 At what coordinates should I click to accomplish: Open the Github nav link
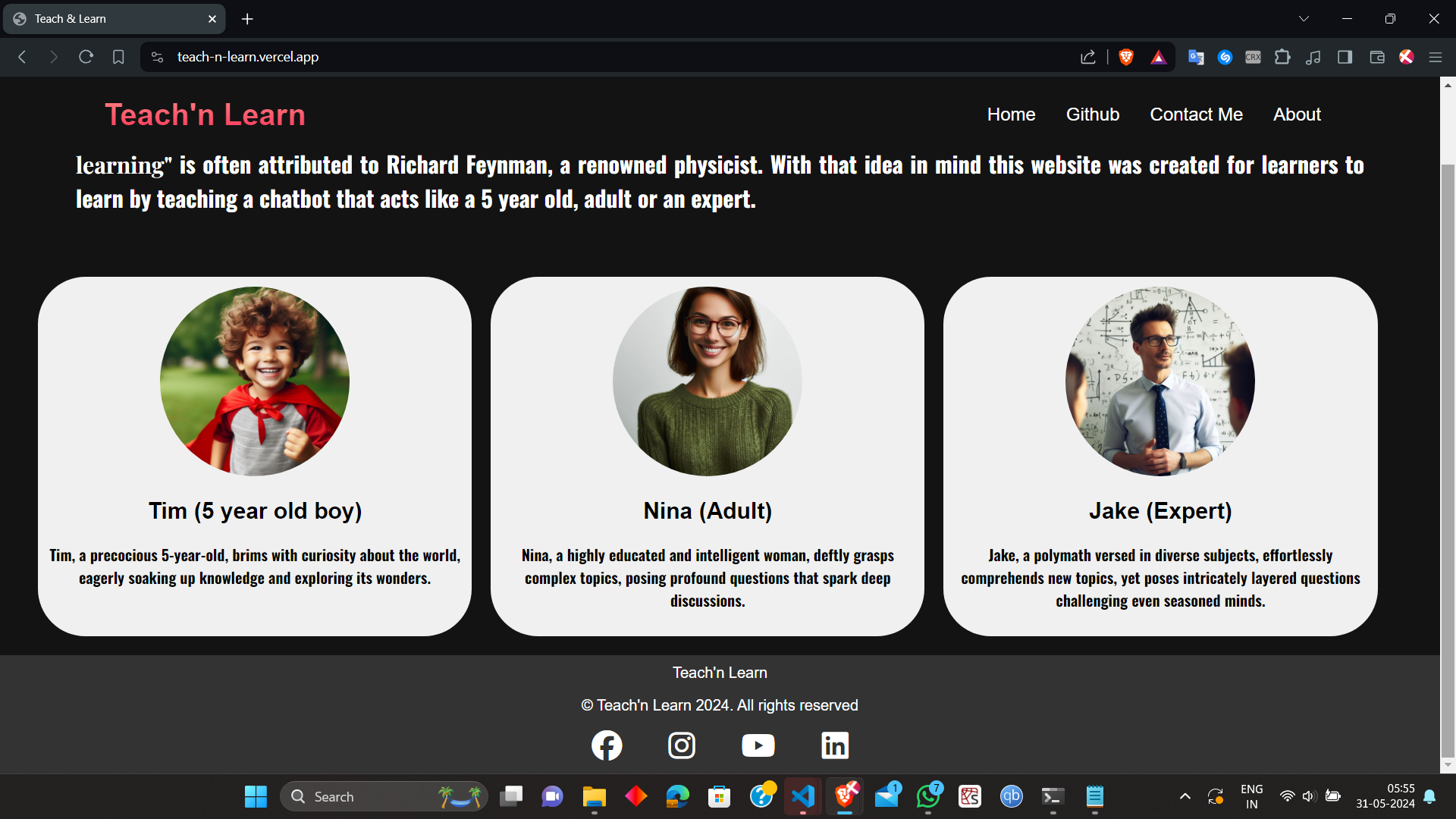click(x=1092, y=115)
